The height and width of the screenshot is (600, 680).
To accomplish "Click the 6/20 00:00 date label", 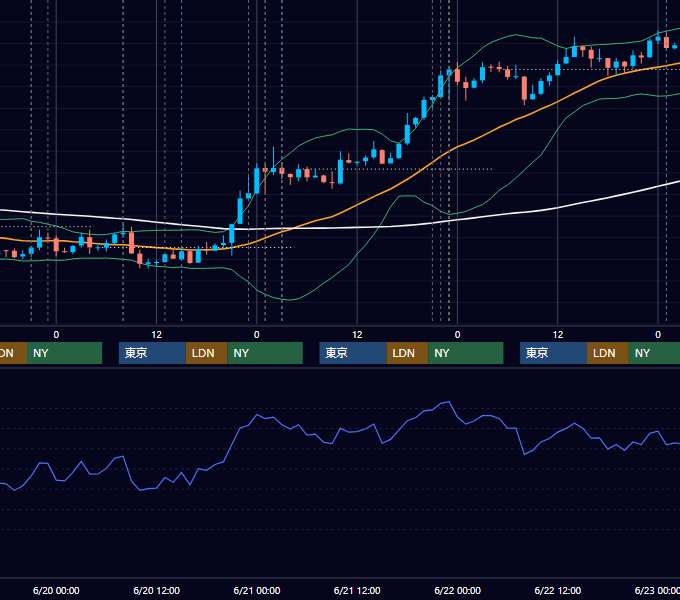I will [x=56, y=590].
